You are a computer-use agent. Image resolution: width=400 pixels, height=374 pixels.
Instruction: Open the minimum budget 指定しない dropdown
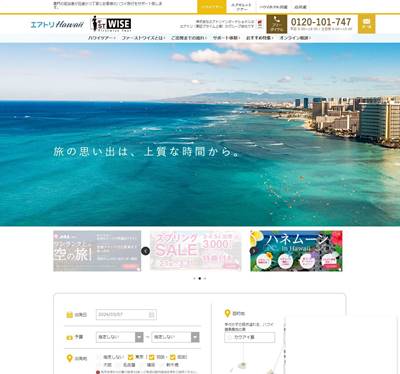pos(120,337)
